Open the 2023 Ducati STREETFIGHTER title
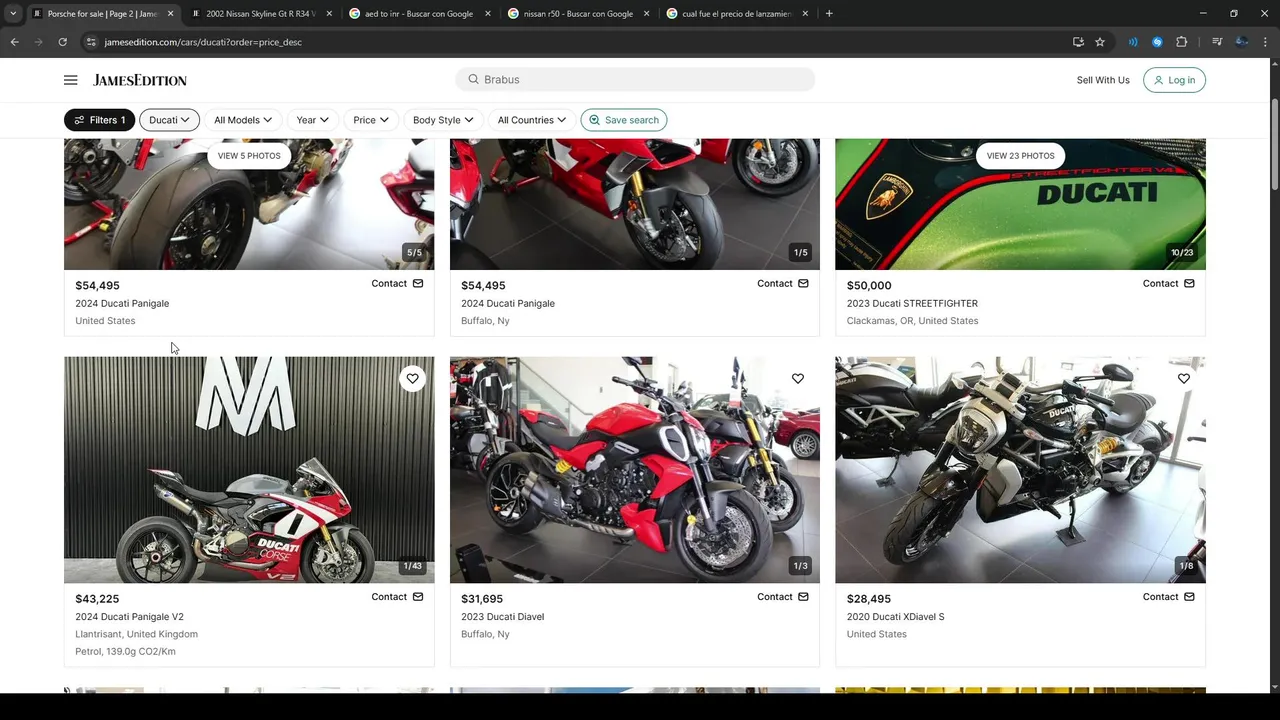This screenshot has height=720, width=1280. click(912, 303)
